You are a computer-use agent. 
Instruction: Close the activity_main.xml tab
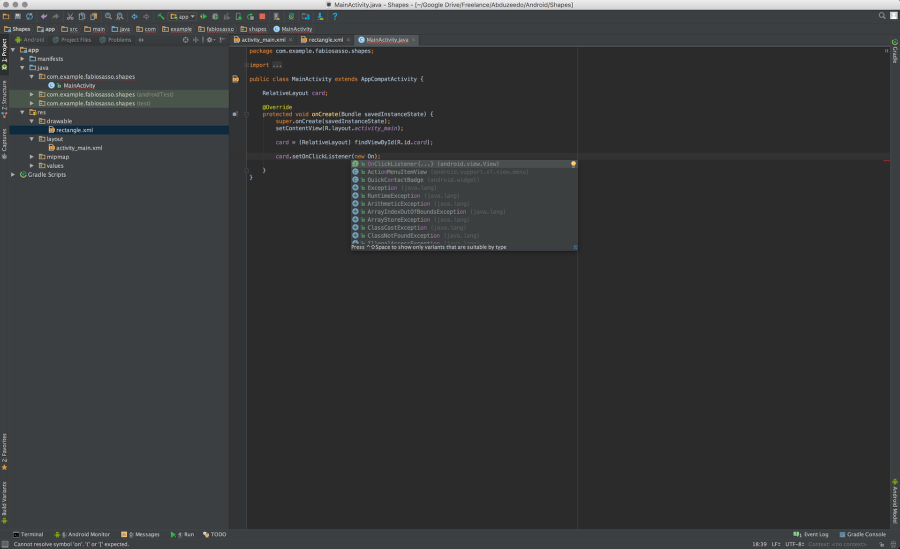290,40
